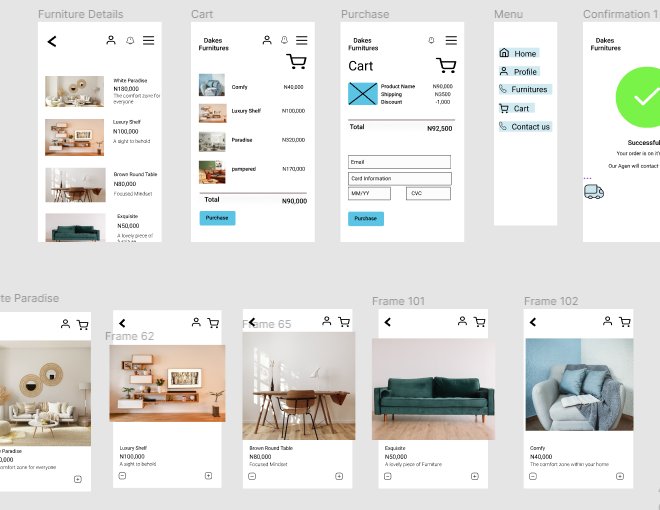Click placeholder product image in Purchase frame

coord(363,93)
